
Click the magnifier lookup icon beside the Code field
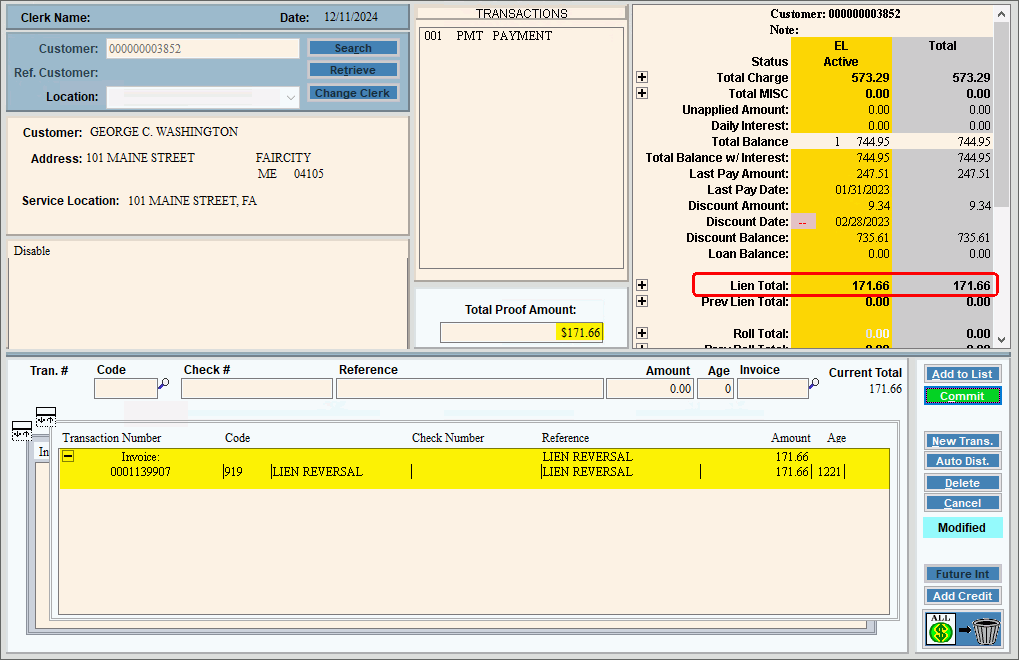click(x=164, y=384)
